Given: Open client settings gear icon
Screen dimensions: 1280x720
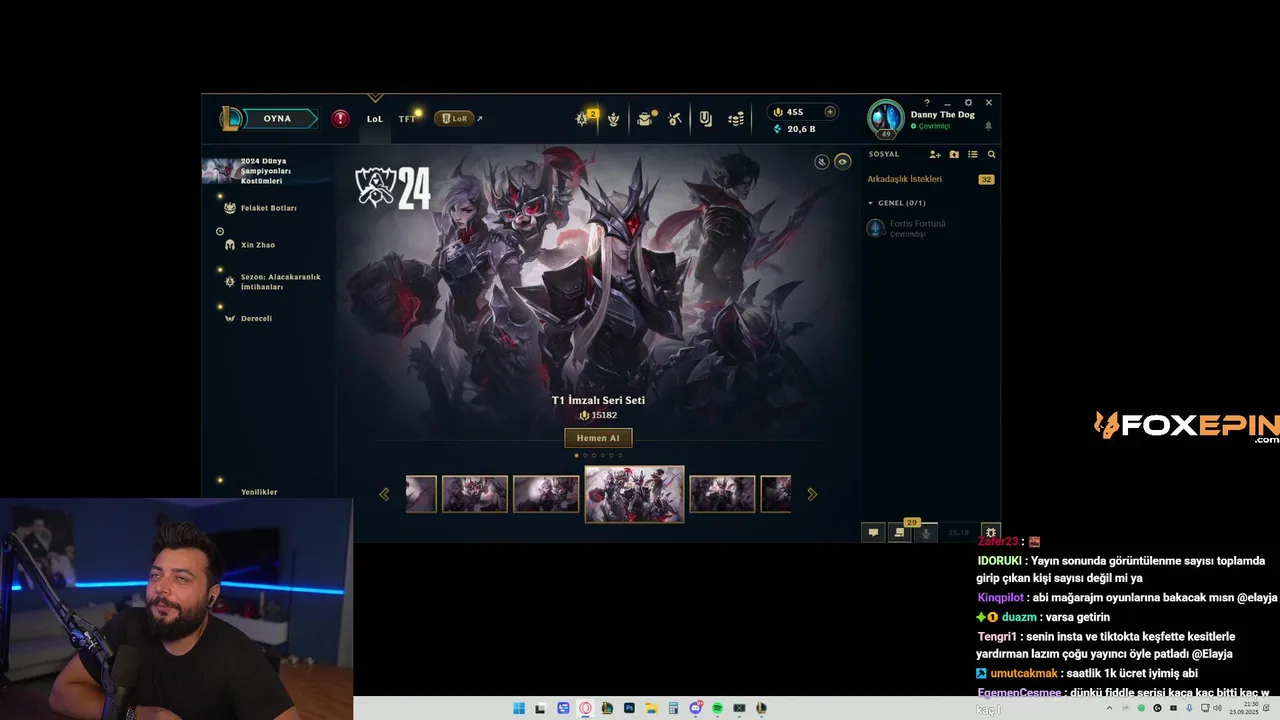Looking at the screenshot, I should (968, 103).
